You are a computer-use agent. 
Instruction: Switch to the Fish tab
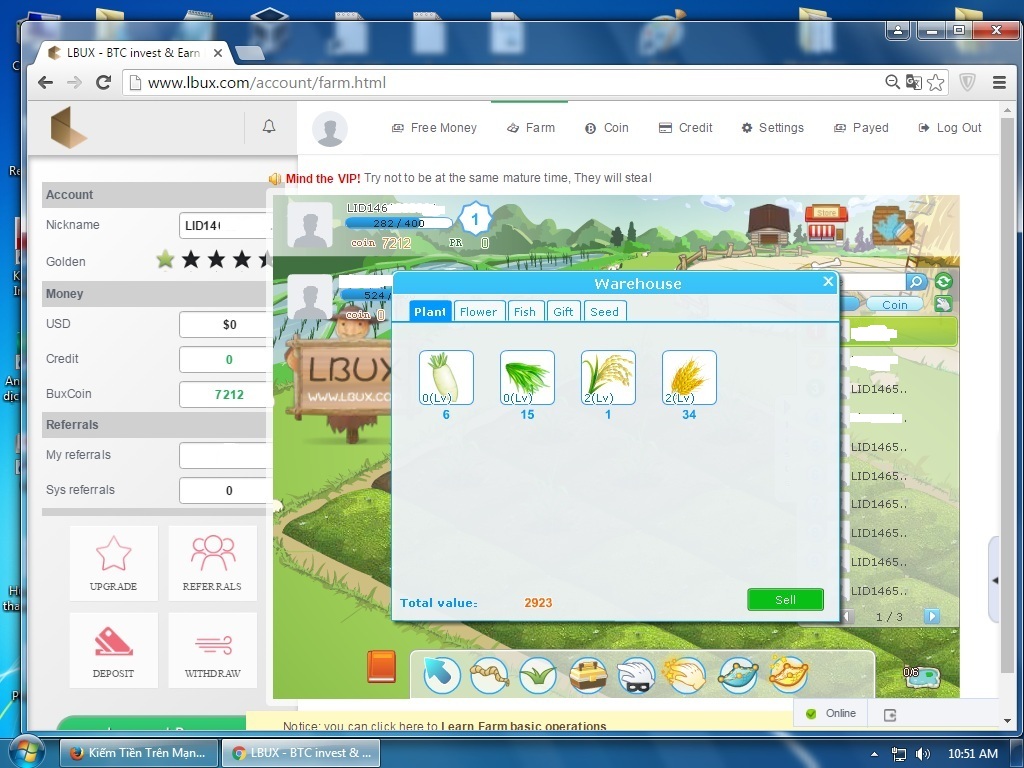[x=524, y=312]
